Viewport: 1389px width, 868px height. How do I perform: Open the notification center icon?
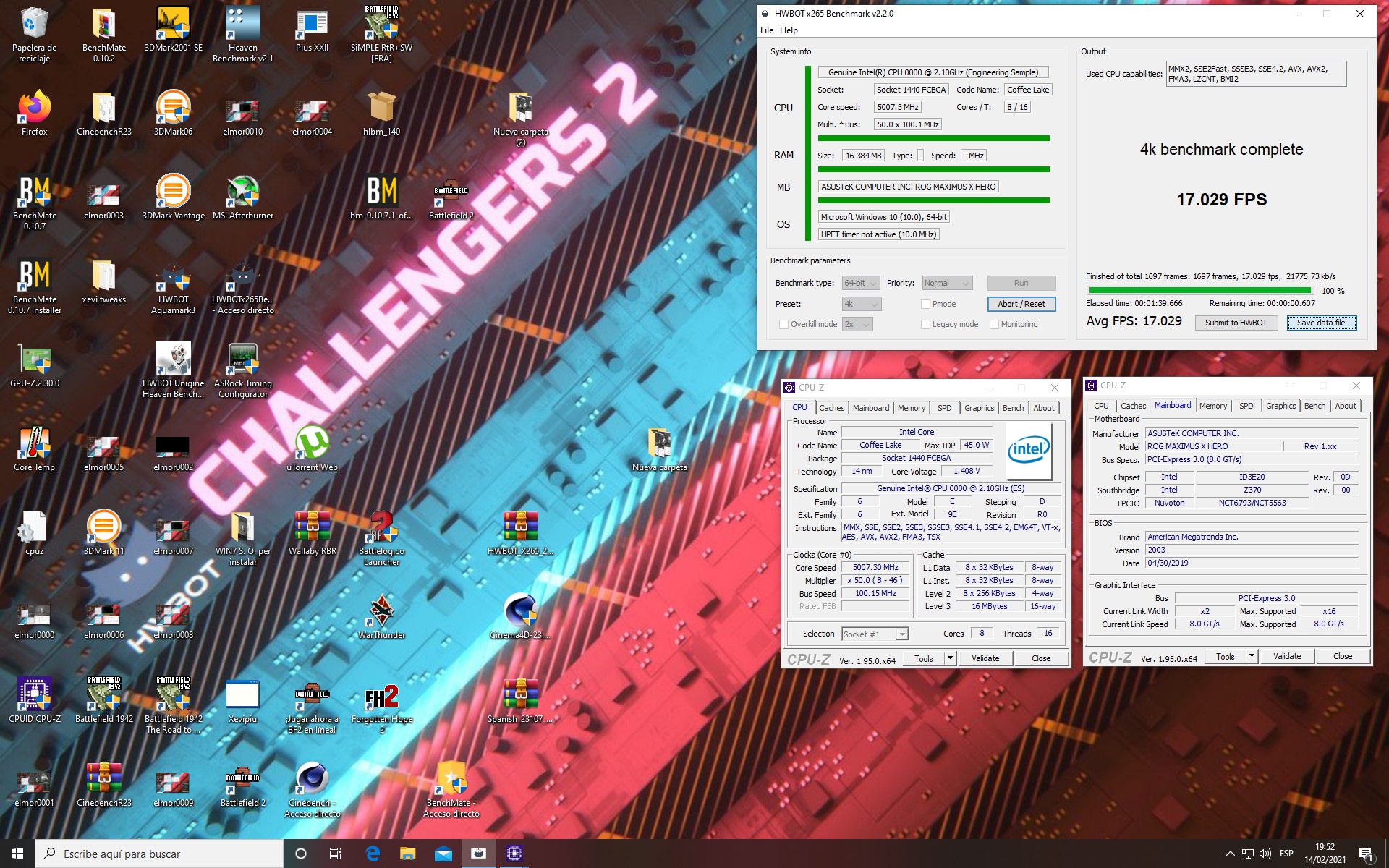pyautogui.click(x=1366, y=854)
